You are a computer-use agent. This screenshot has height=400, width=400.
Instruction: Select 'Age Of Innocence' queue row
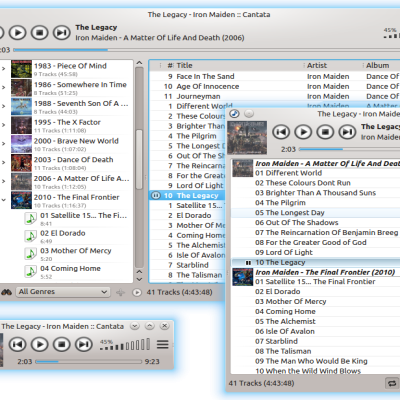[275, 86]
